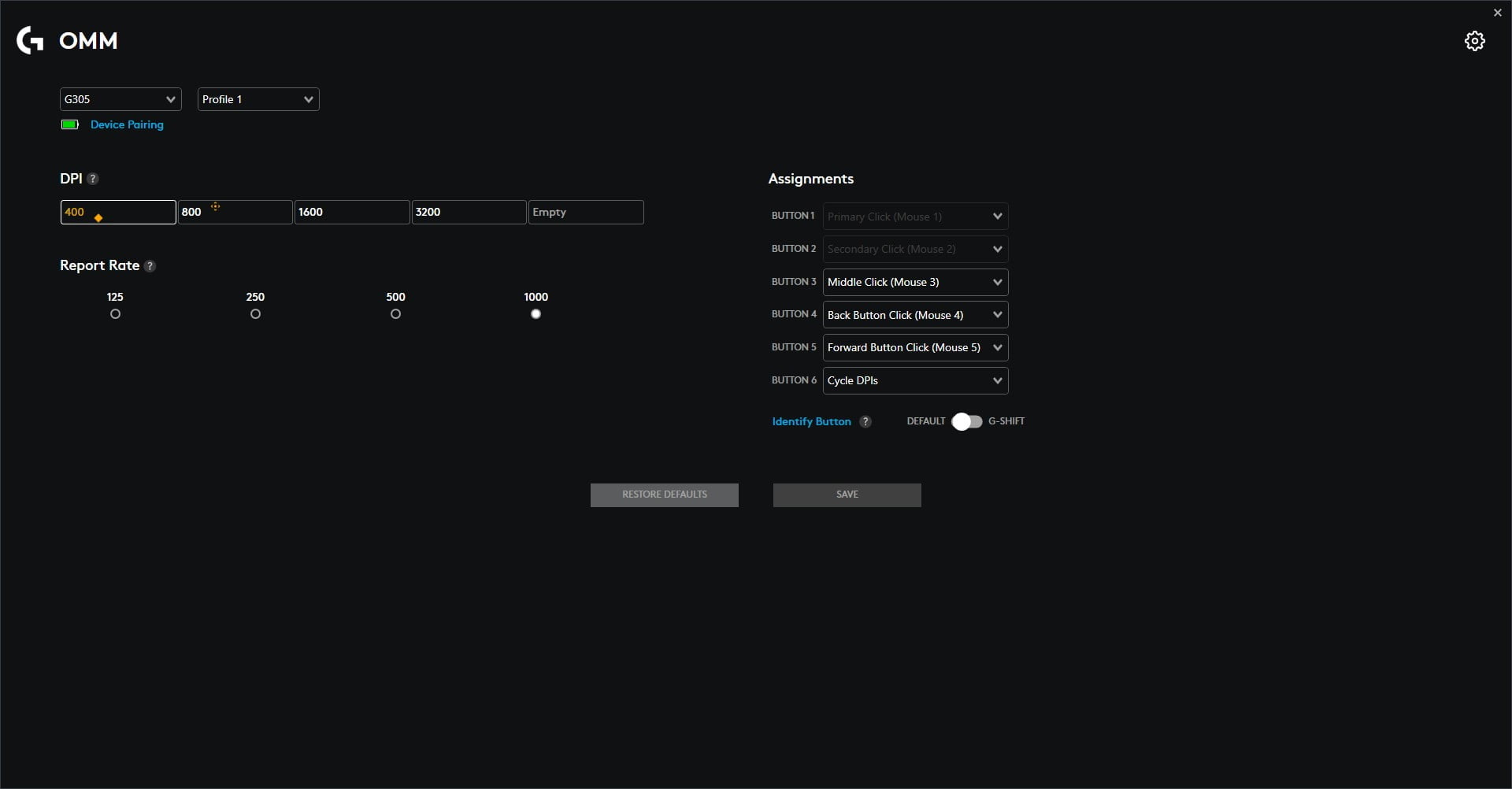Open the Button 6 Cycle DPIs dropdown
Screen dimensions: 1512x789
pos(914,380)
